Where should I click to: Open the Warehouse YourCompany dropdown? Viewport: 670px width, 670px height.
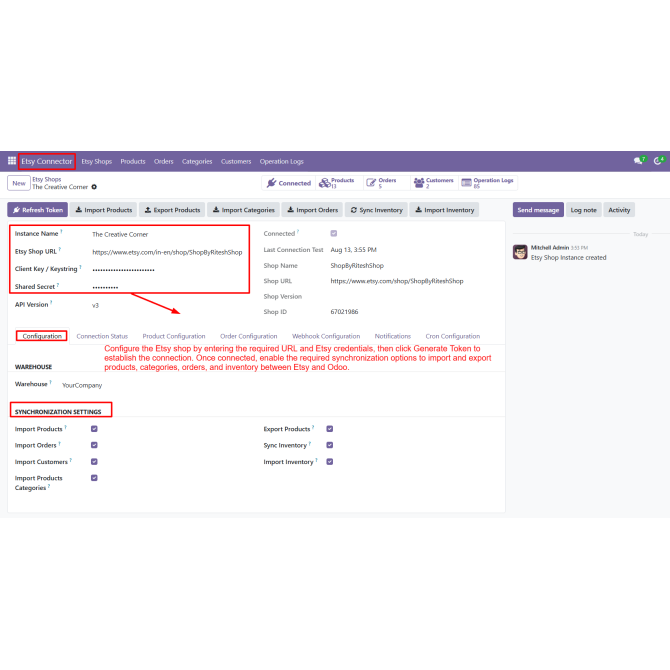coord(82,385)
